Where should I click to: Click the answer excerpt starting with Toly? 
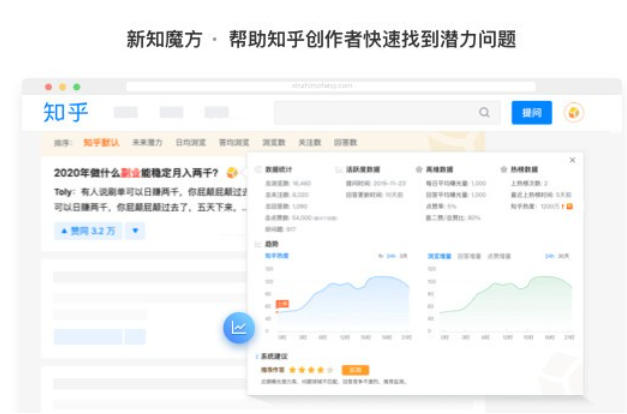click(151, 200)
